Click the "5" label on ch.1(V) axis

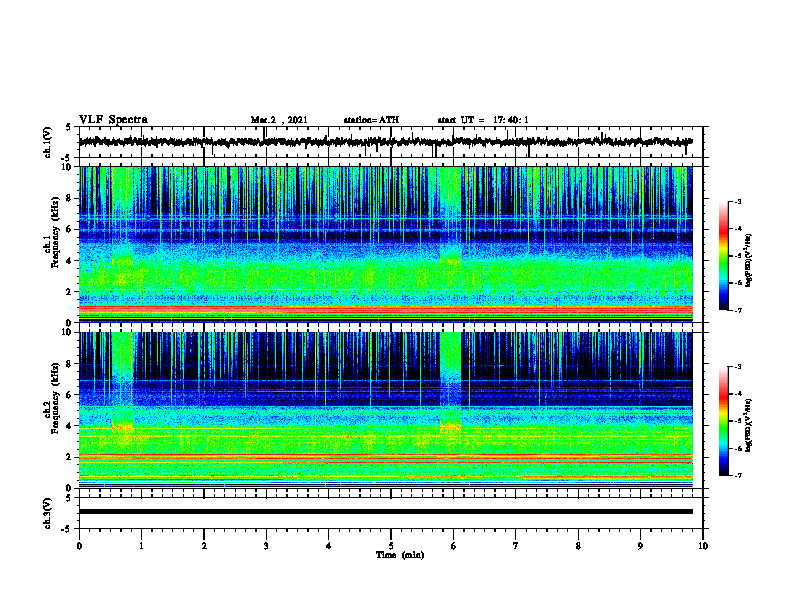[69, 127]
